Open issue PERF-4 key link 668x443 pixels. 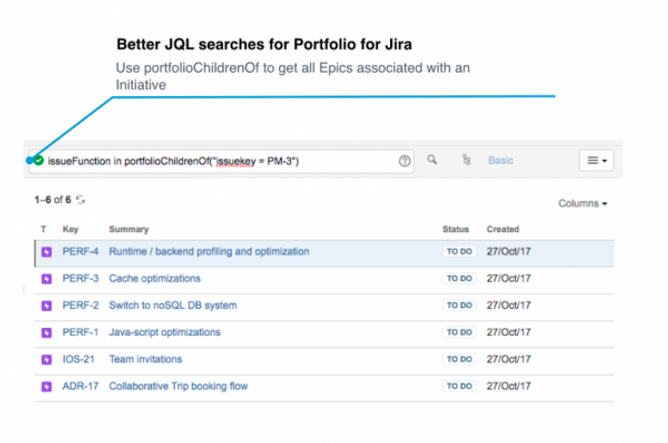click(80, 251)
